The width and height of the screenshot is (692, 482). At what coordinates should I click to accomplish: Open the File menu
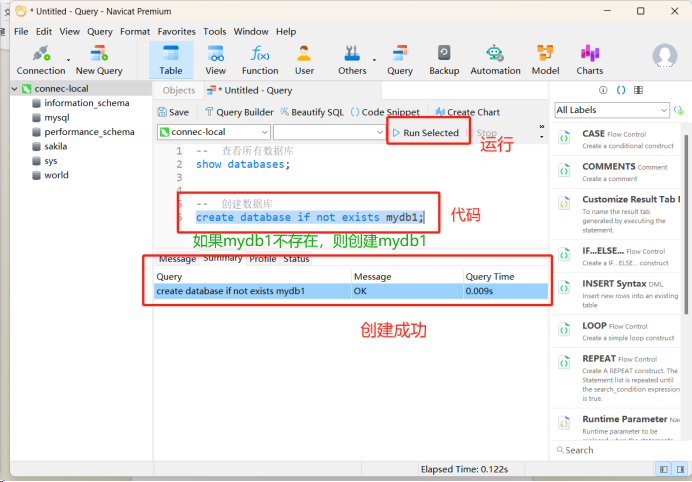[21, 32]
